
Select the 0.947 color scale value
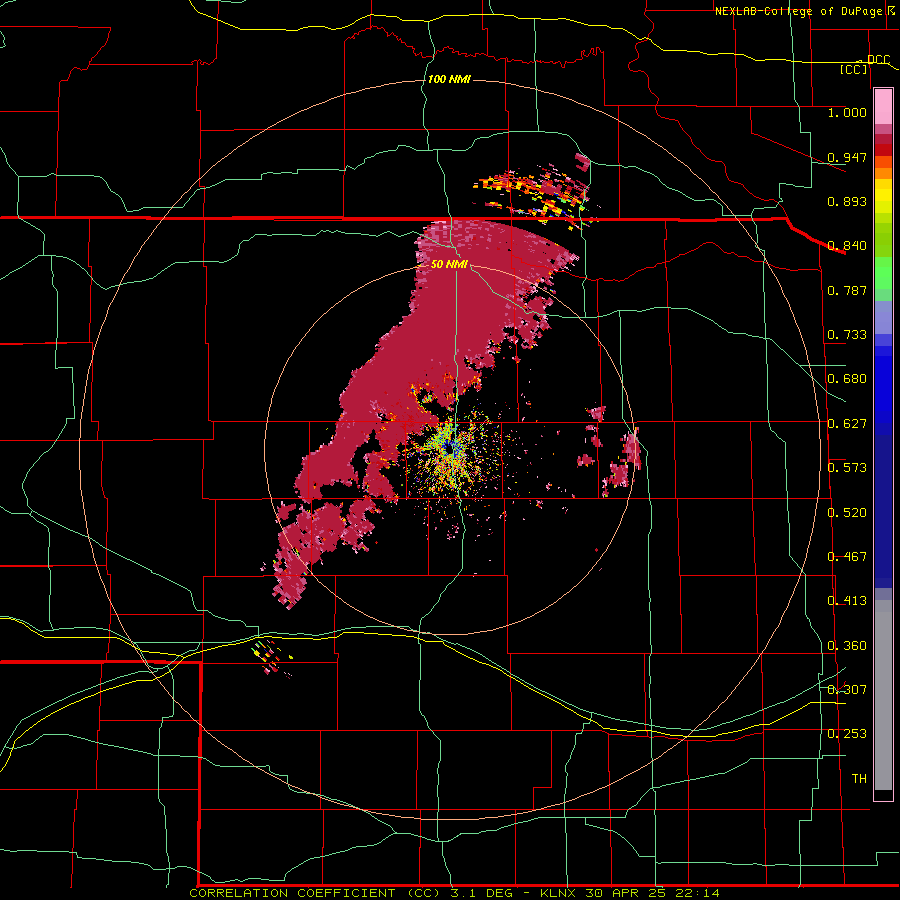[847, 157]
